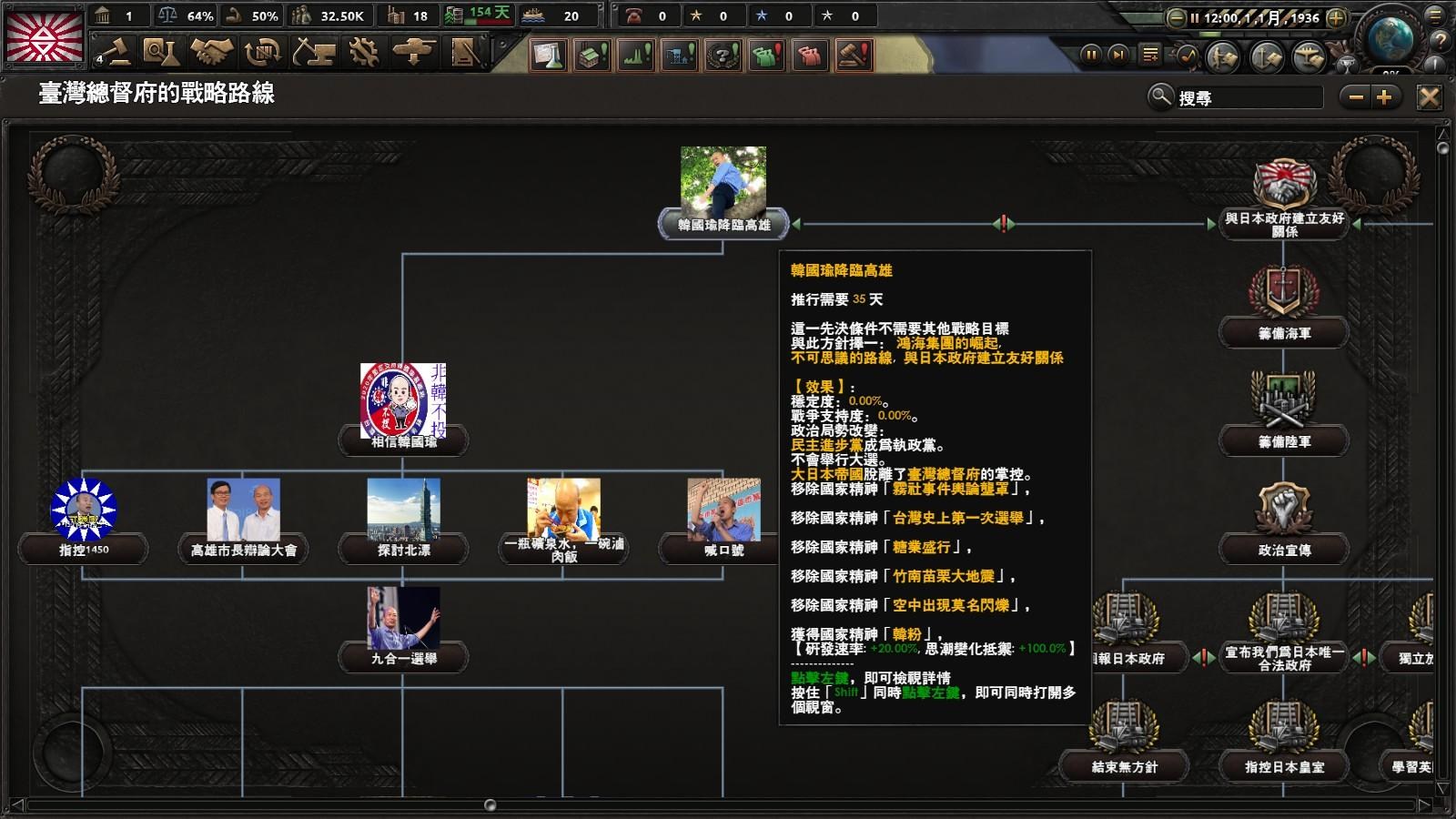
Task: Select the 喊口號 focus
Action: click(x=723, y=521)
